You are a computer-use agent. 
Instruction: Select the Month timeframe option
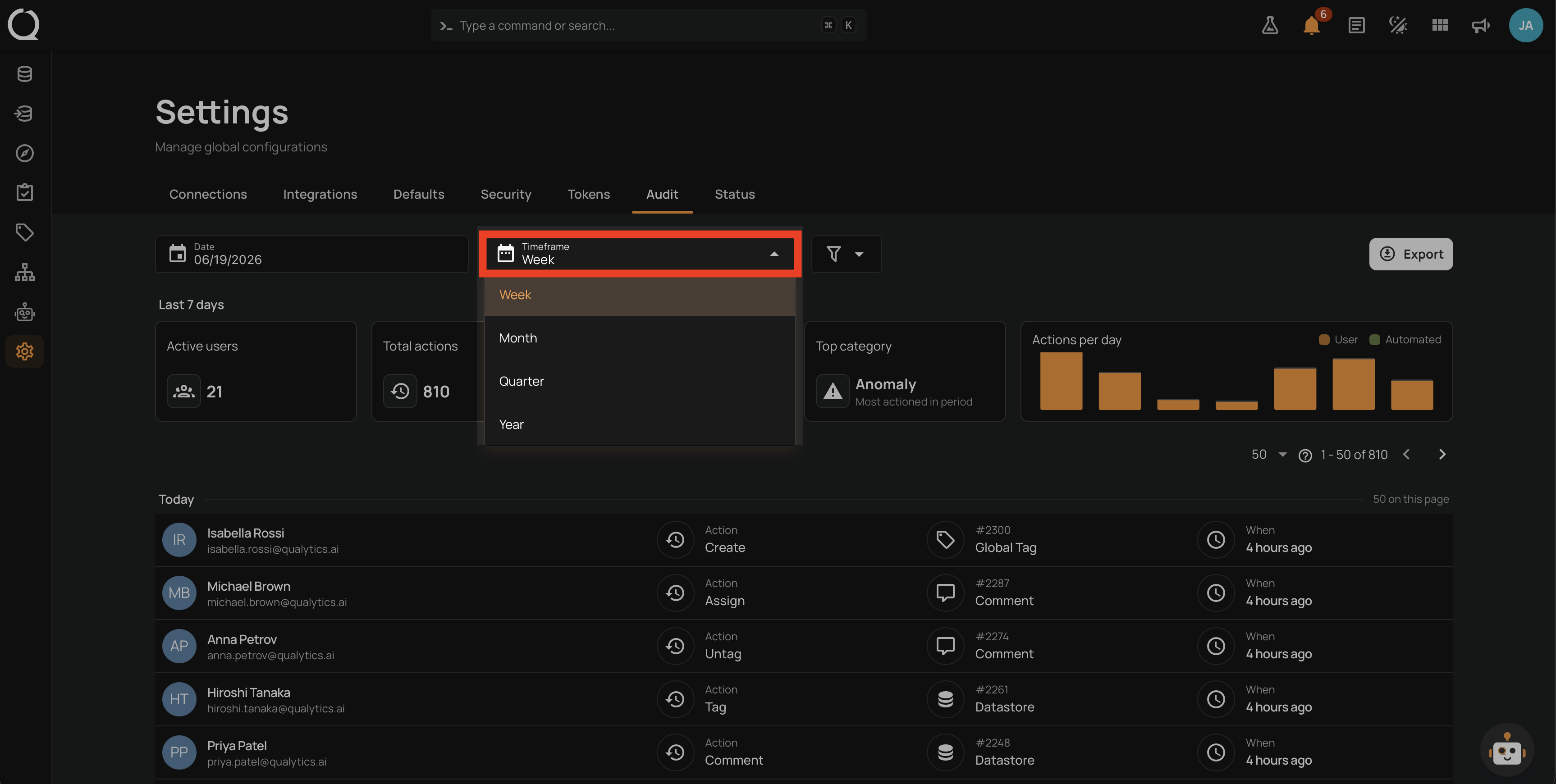(x=640, y=338)
